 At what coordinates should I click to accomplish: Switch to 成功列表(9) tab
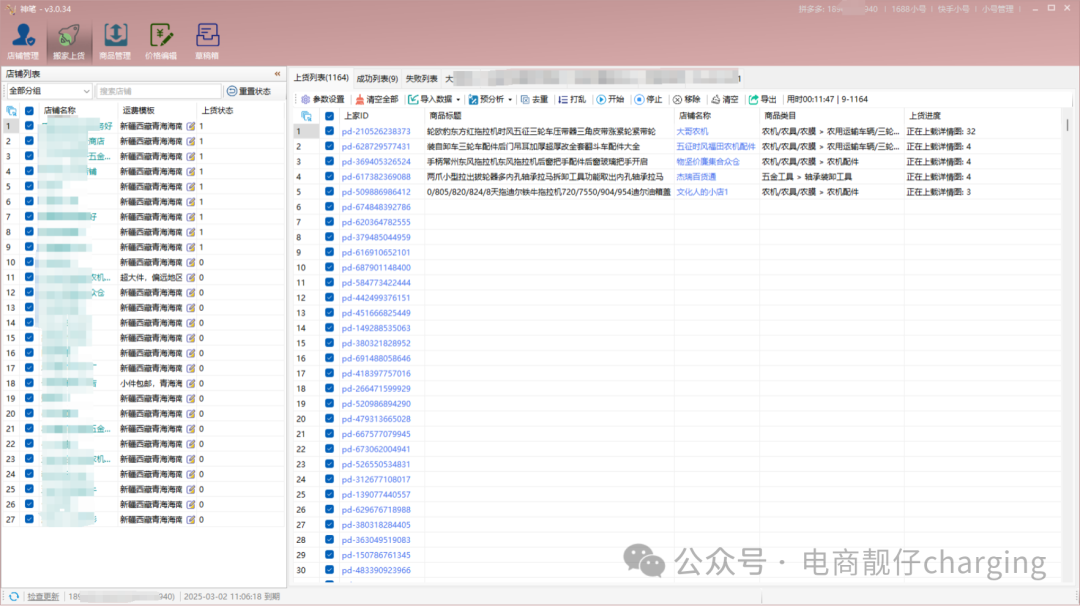coord(377,79)
